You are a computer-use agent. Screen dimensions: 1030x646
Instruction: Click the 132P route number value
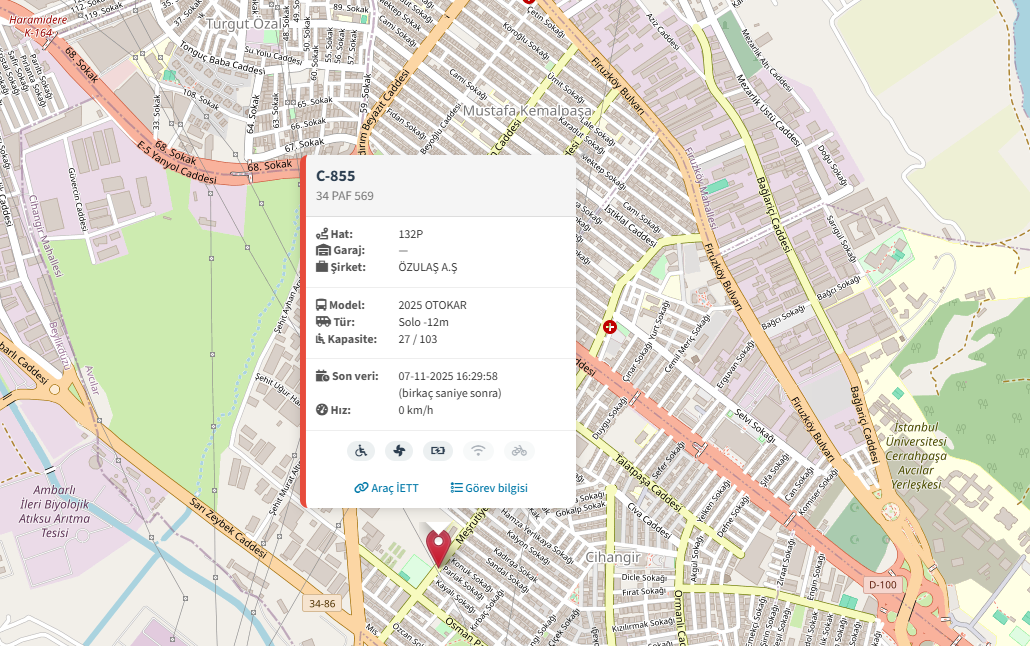click(411, 234)
